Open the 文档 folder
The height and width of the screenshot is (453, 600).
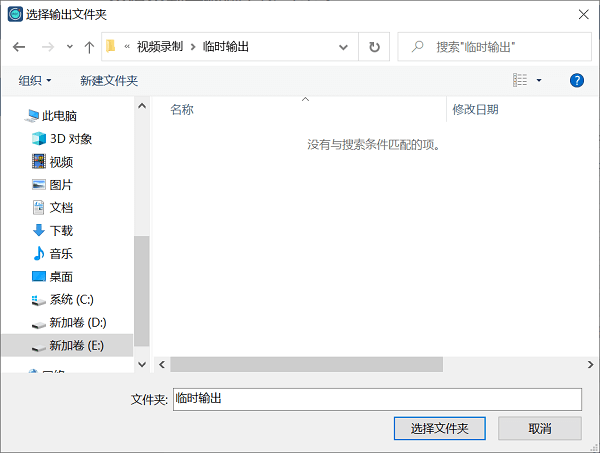[x=61, y=208]
